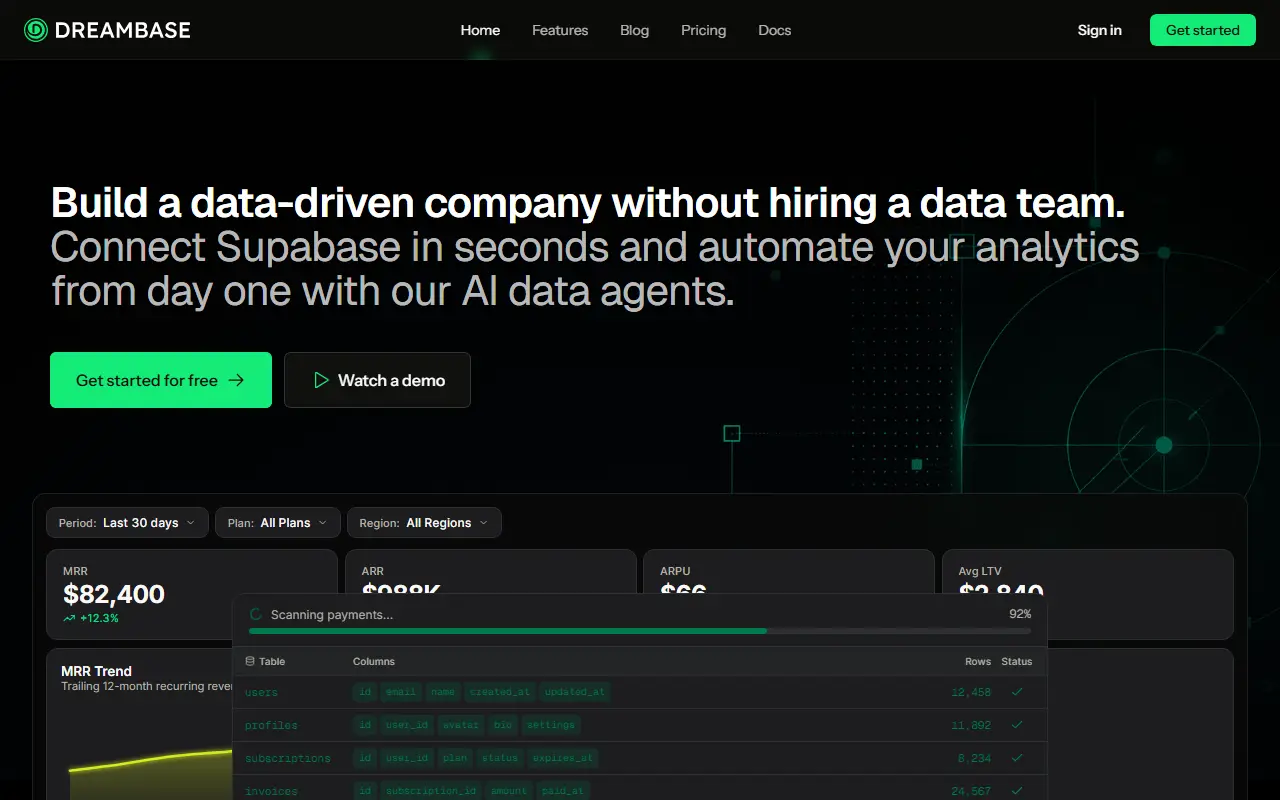This screenshot has height=800, width=1280.
Task: Click the checkmark status for subscriptions row
Action: [x=1017, y=757]
